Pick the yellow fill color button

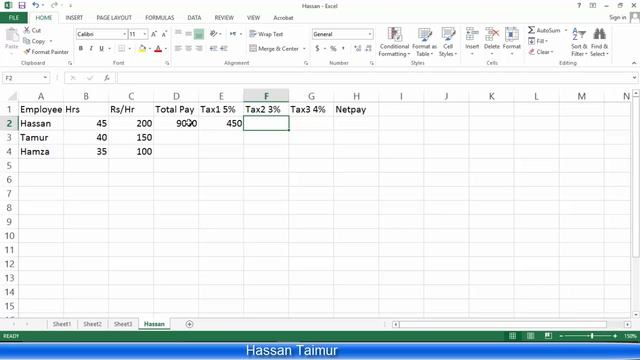click(142, 49)
